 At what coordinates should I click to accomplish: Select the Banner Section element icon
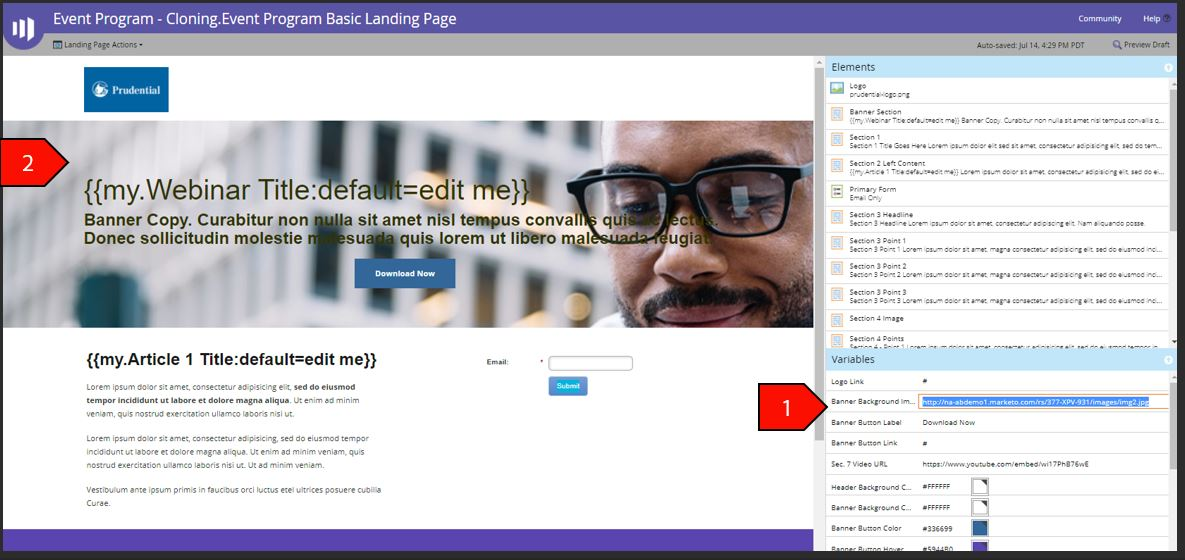pyautogui.click(x=837, y=114)
